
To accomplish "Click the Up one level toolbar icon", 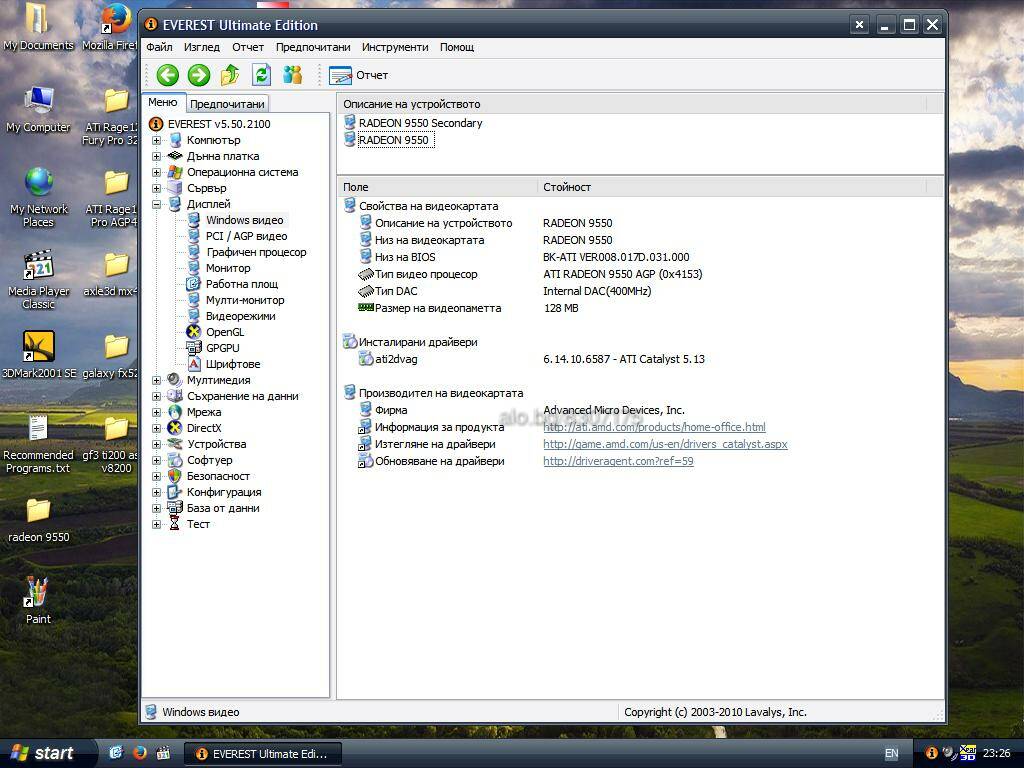I will click(x=230, y=75).
